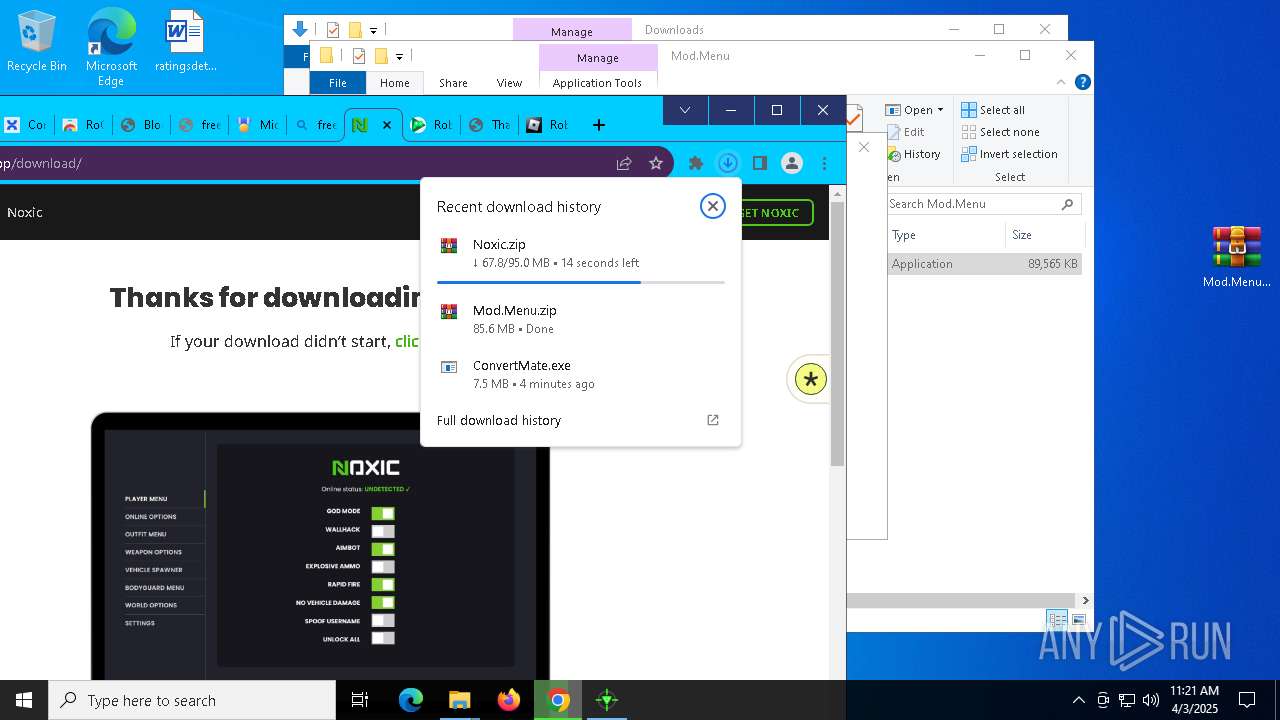Switch to the Home ribbon tab

point(394,83)
